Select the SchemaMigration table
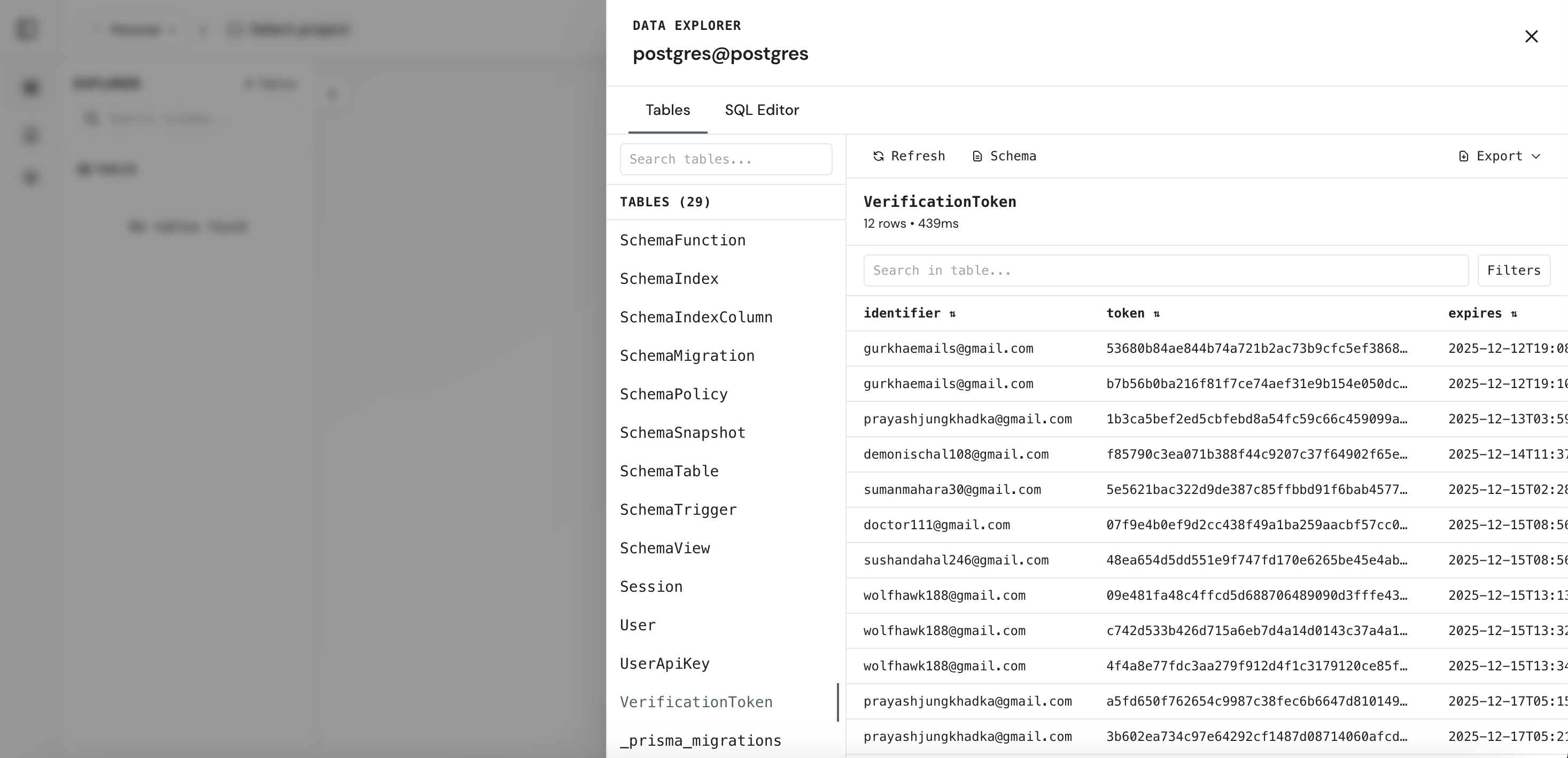This screenshot has width=1568, height=758. pyautogui.click(x=687, y=356)
